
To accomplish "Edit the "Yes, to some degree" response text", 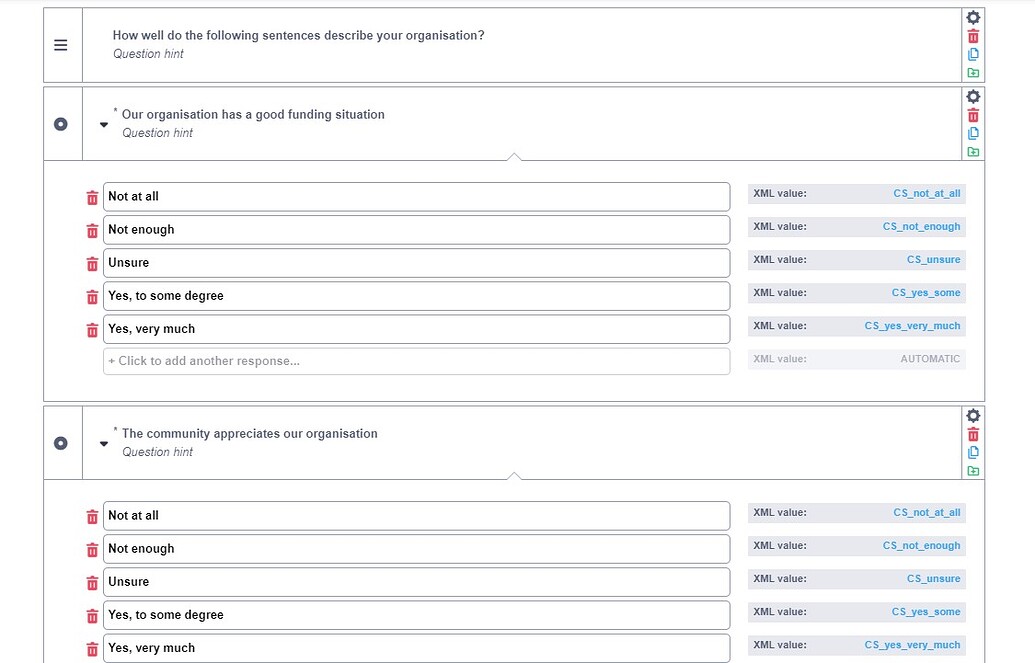I will (x=416, y=295).
